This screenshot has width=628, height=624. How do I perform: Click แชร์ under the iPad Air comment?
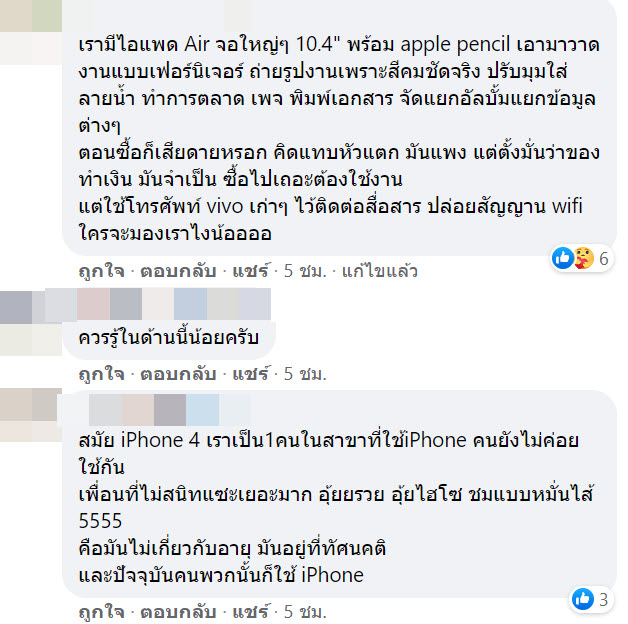tap(251, 271)
